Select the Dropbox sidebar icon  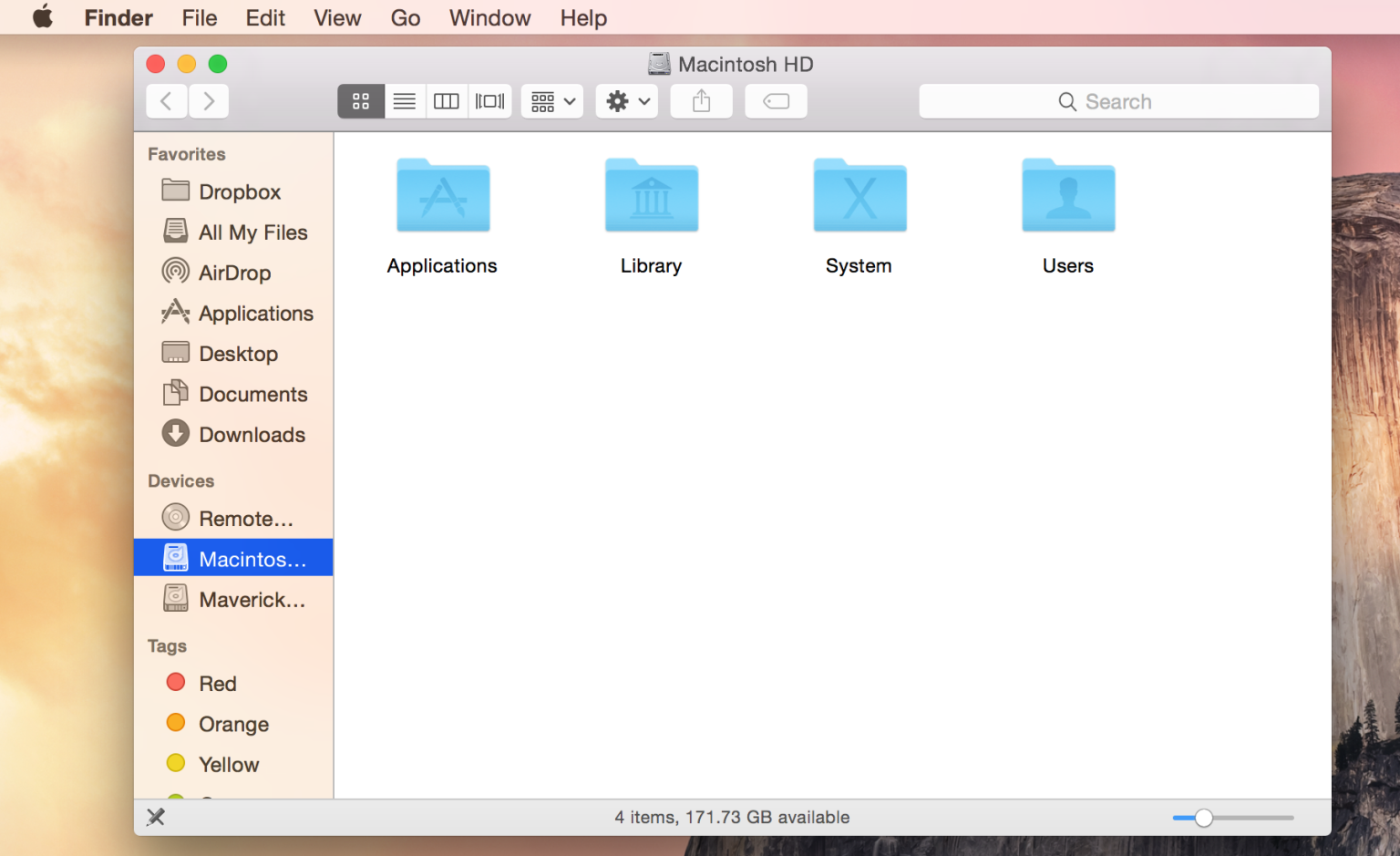coord(240,191)
